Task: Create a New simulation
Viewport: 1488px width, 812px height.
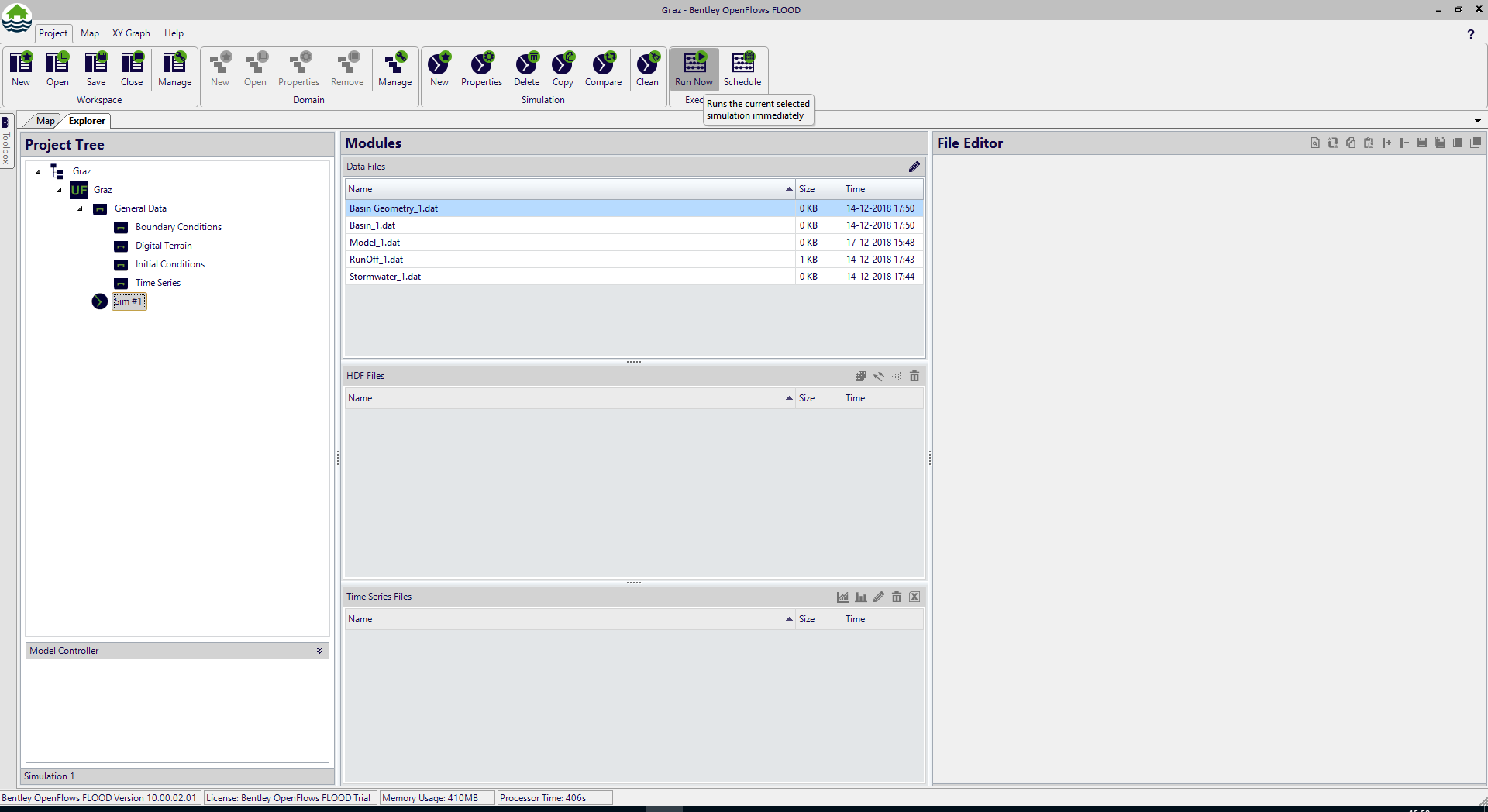Action: click(x=439, y=69)
